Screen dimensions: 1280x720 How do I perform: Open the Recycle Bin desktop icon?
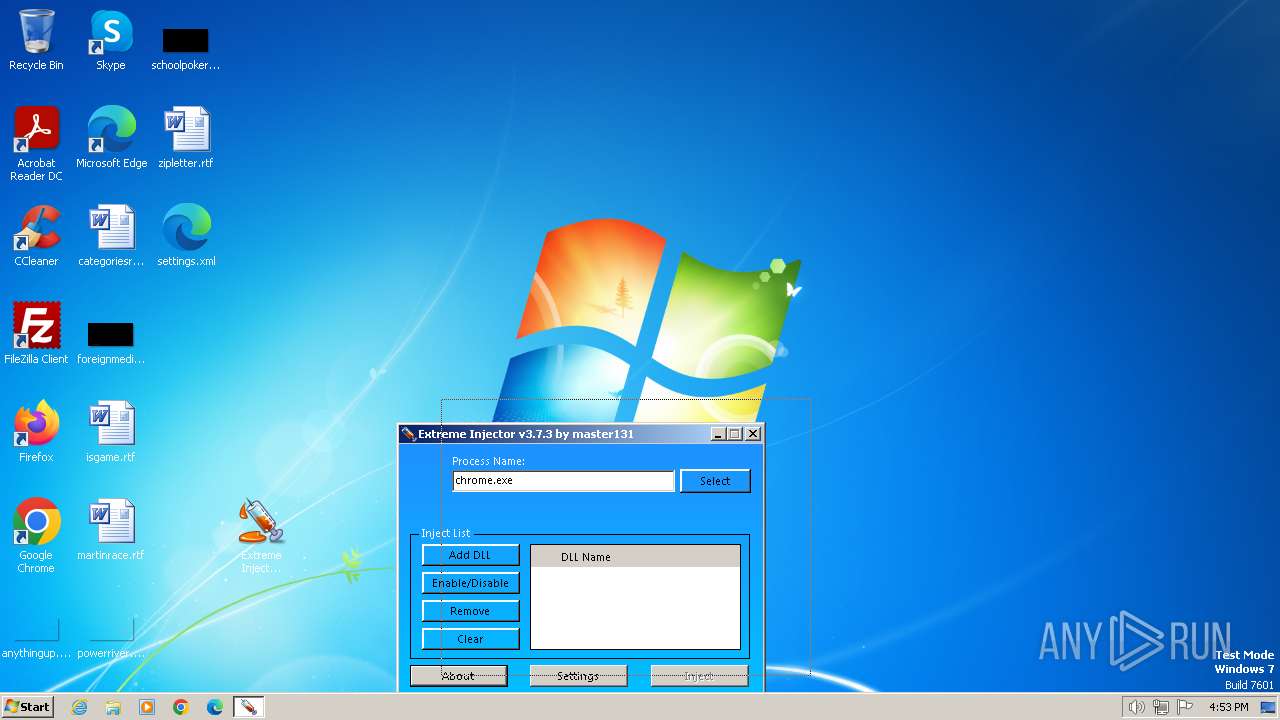point(36,40)
